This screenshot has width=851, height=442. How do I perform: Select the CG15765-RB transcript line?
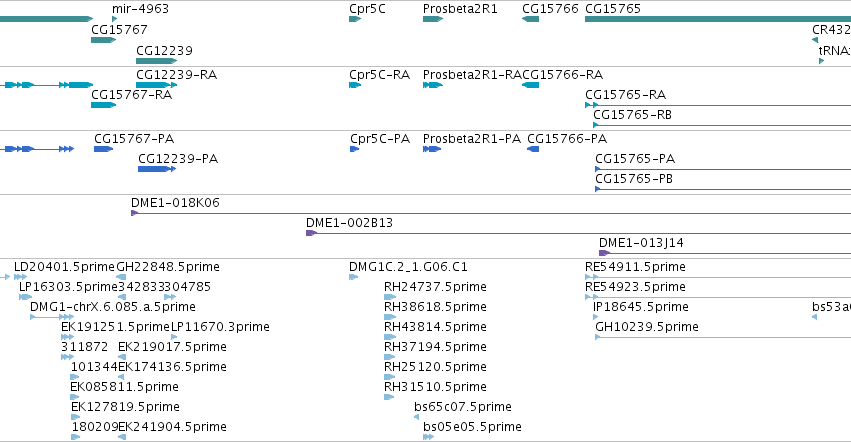722,125
